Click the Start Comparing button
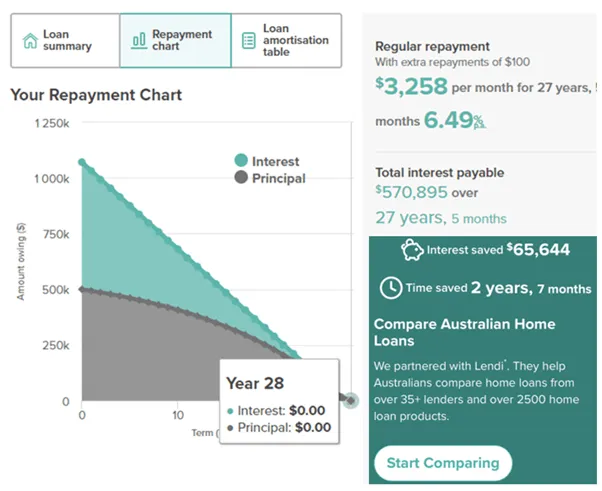 pos(443,463)
